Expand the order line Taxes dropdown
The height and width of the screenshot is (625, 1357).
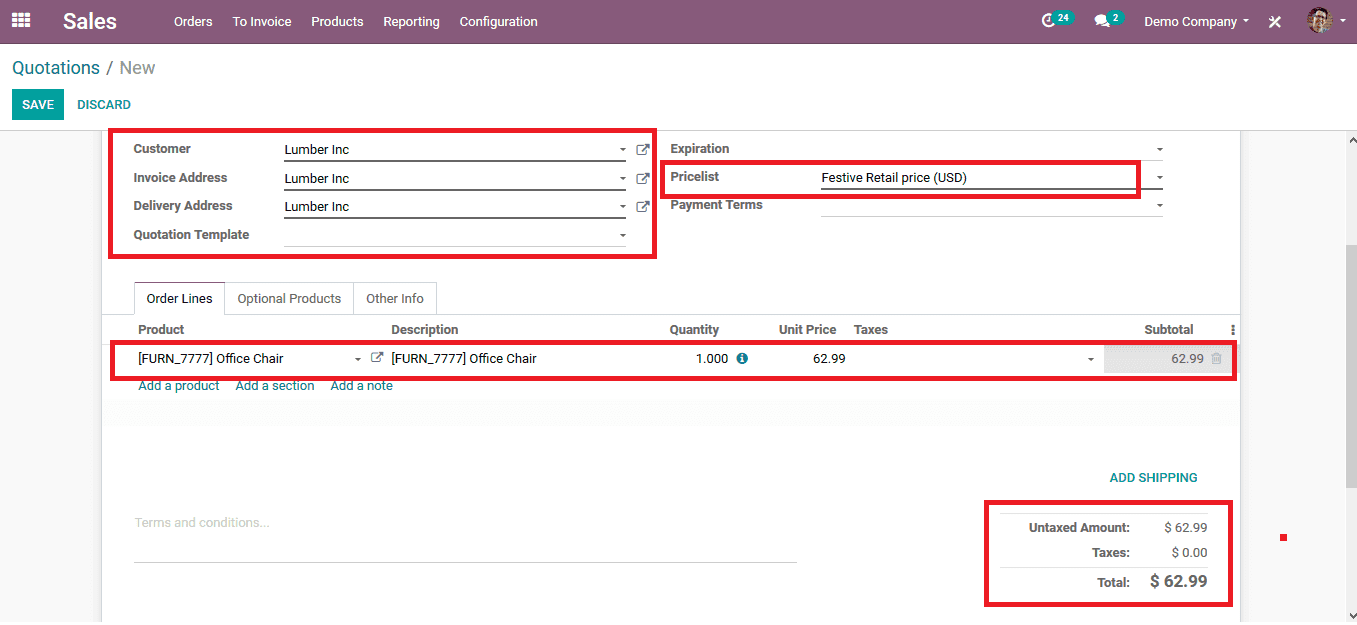[x=1091, y=359]
